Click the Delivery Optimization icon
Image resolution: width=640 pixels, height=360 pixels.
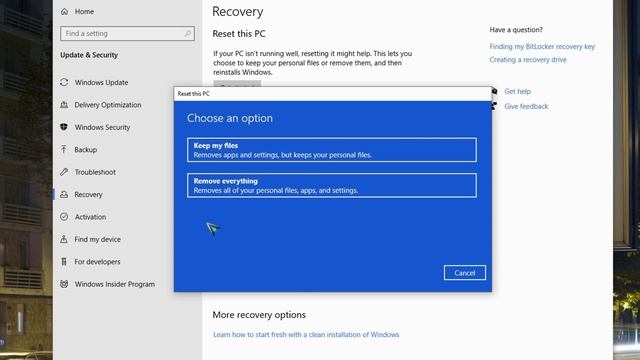point(64,105)
